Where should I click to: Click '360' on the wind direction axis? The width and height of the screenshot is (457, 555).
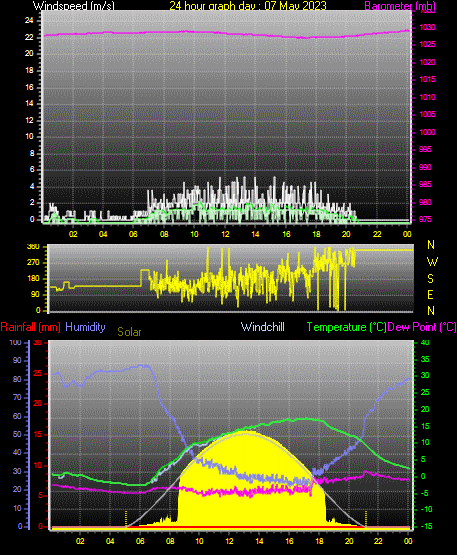click(33, 247)
